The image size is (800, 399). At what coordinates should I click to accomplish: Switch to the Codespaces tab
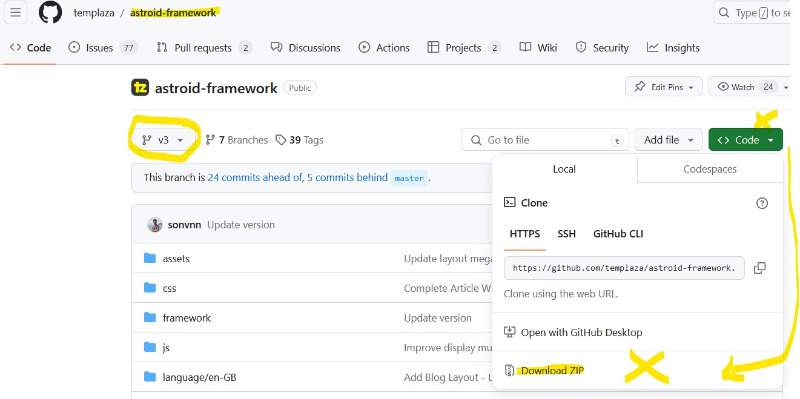pyautogui.click(x=710, y=169)
